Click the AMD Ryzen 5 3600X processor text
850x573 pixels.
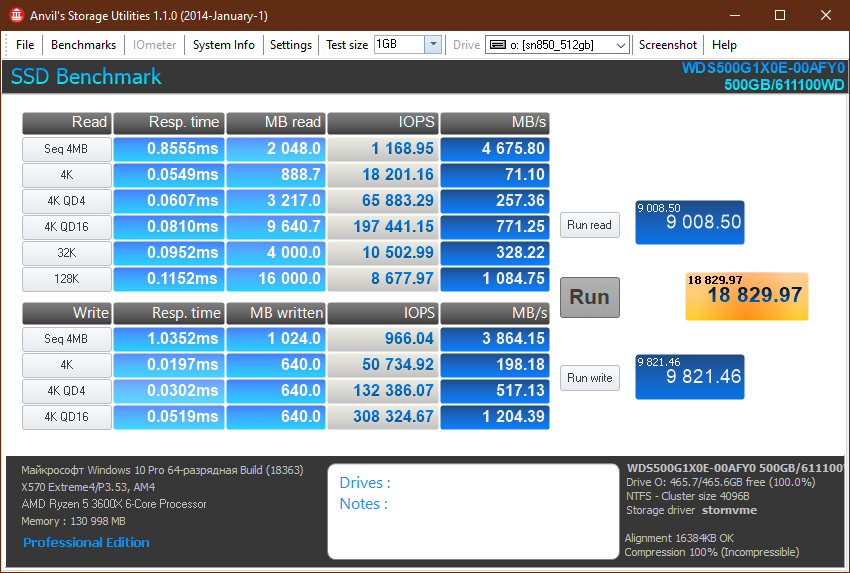(114, 504)
